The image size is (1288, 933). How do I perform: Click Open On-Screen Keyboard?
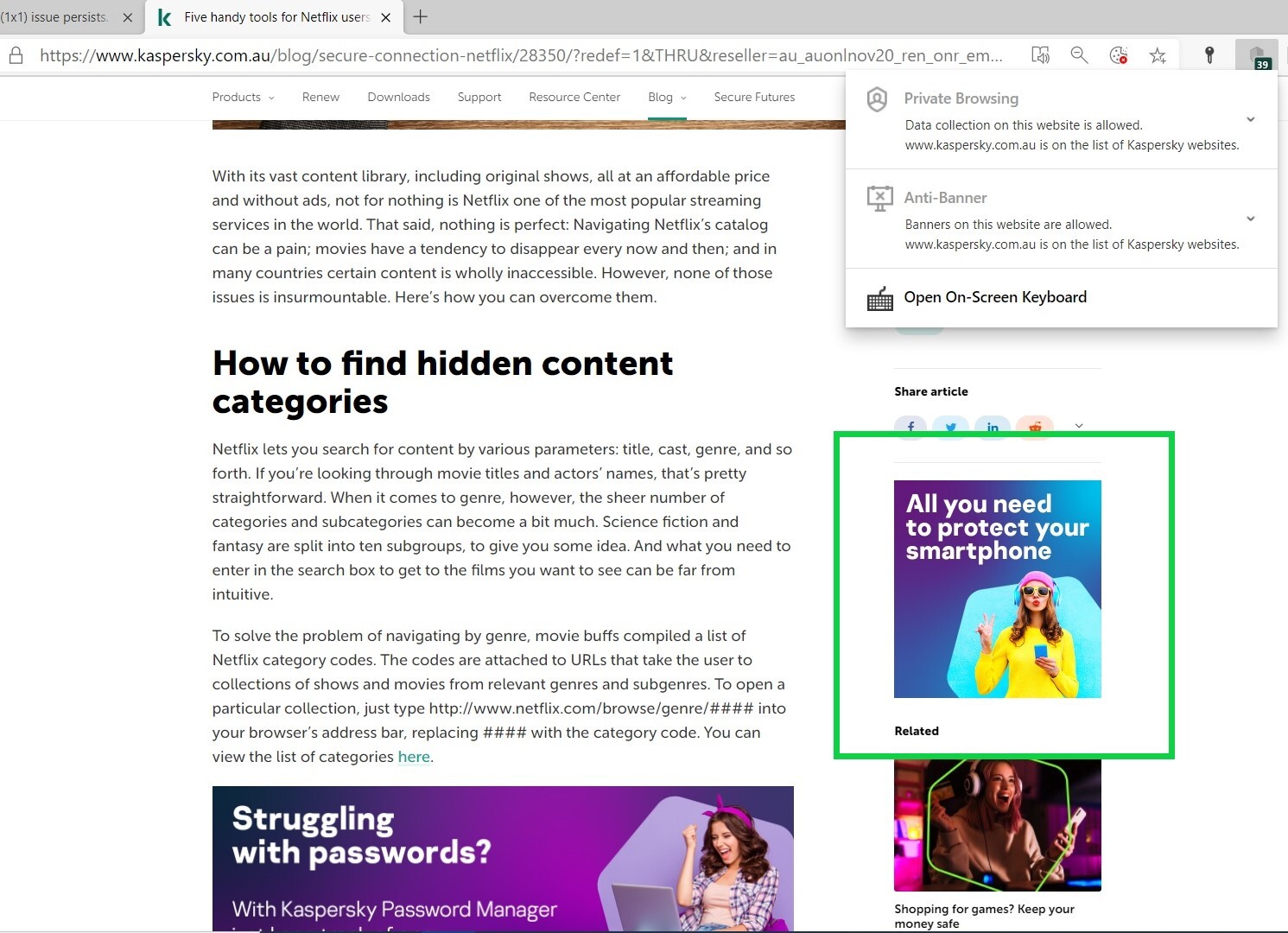[x=995, y=297]
